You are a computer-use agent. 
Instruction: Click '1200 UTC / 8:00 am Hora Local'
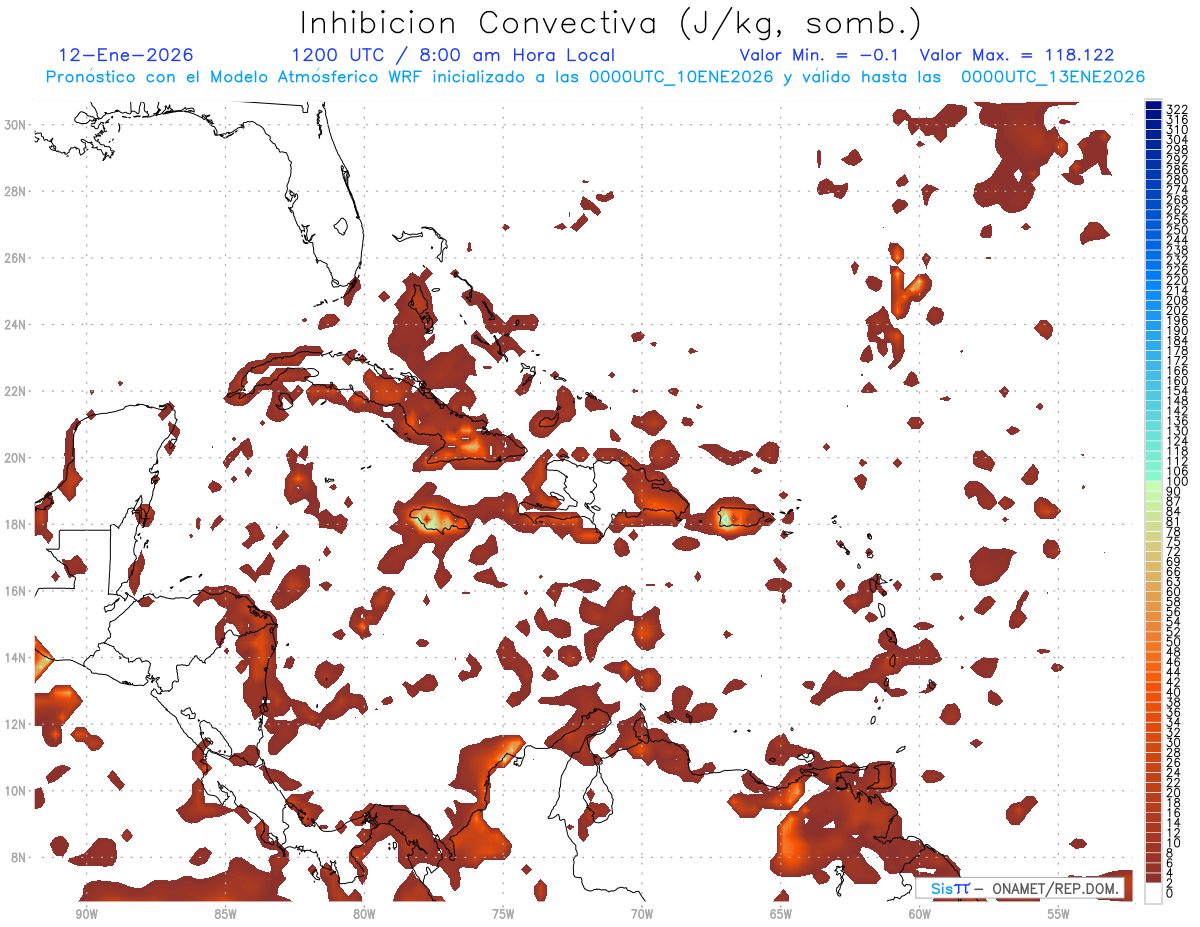(x=453, y=55)
